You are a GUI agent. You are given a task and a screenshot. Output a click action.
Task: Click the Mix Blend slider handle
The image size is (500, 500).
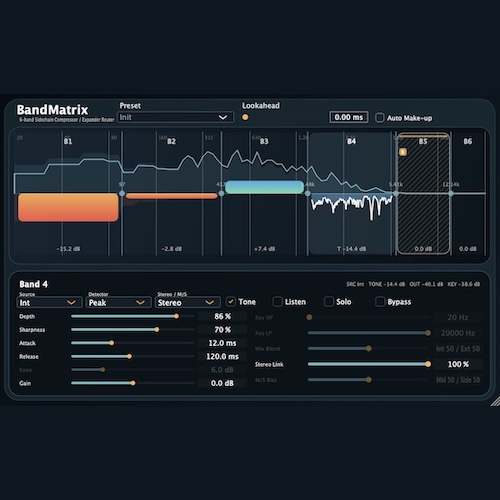[x=369, y=348]
